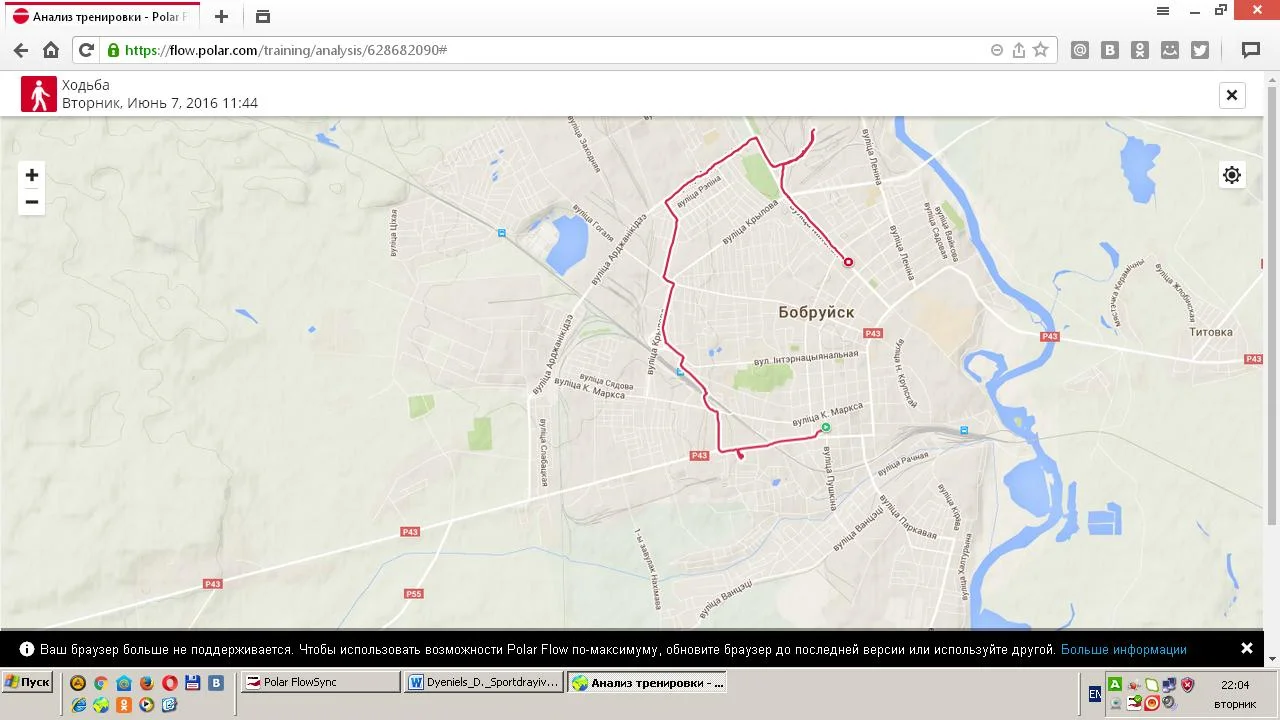Viewport: 1280px width, 720px height.
Task: Zoom out on the map
Action: click(32, 202)
